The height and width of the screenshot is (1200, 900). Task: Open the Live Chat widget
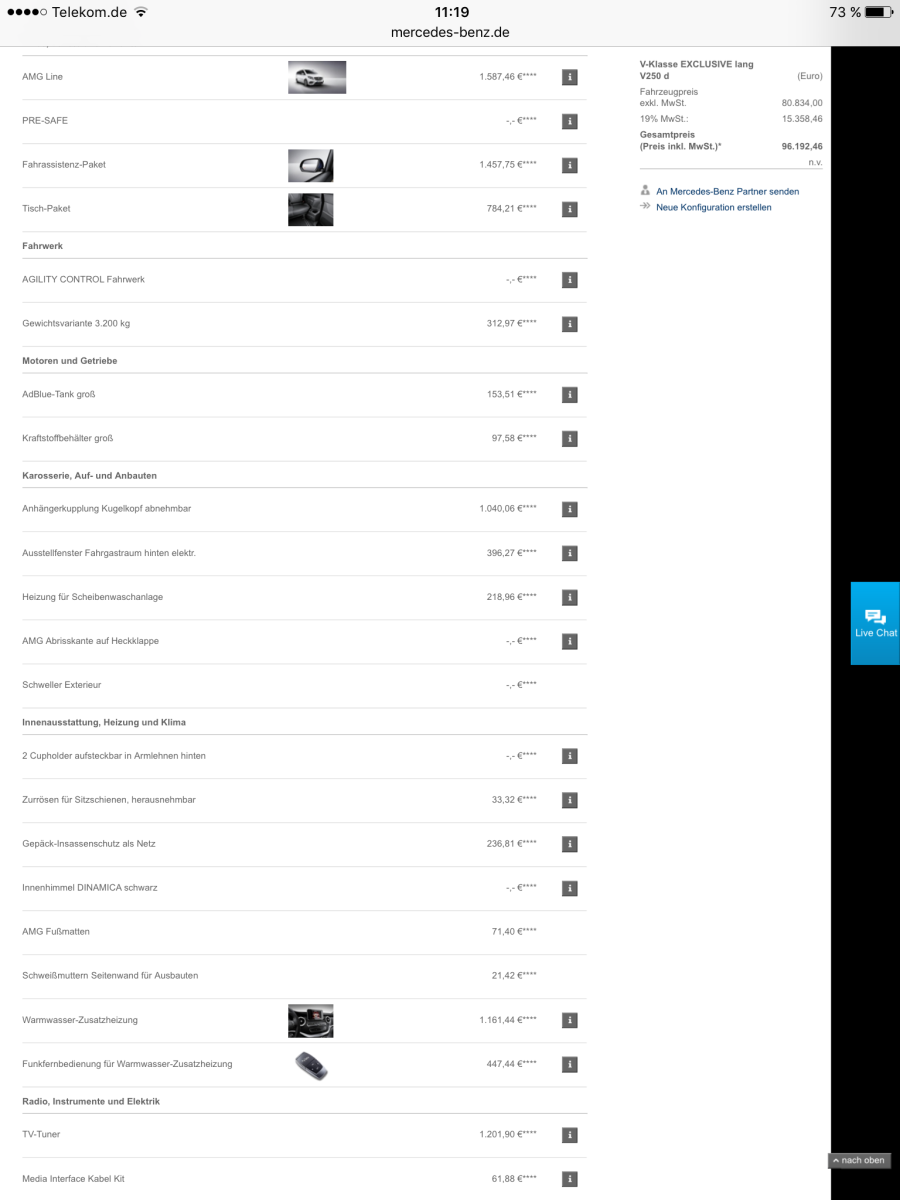[x=875, y=623]
